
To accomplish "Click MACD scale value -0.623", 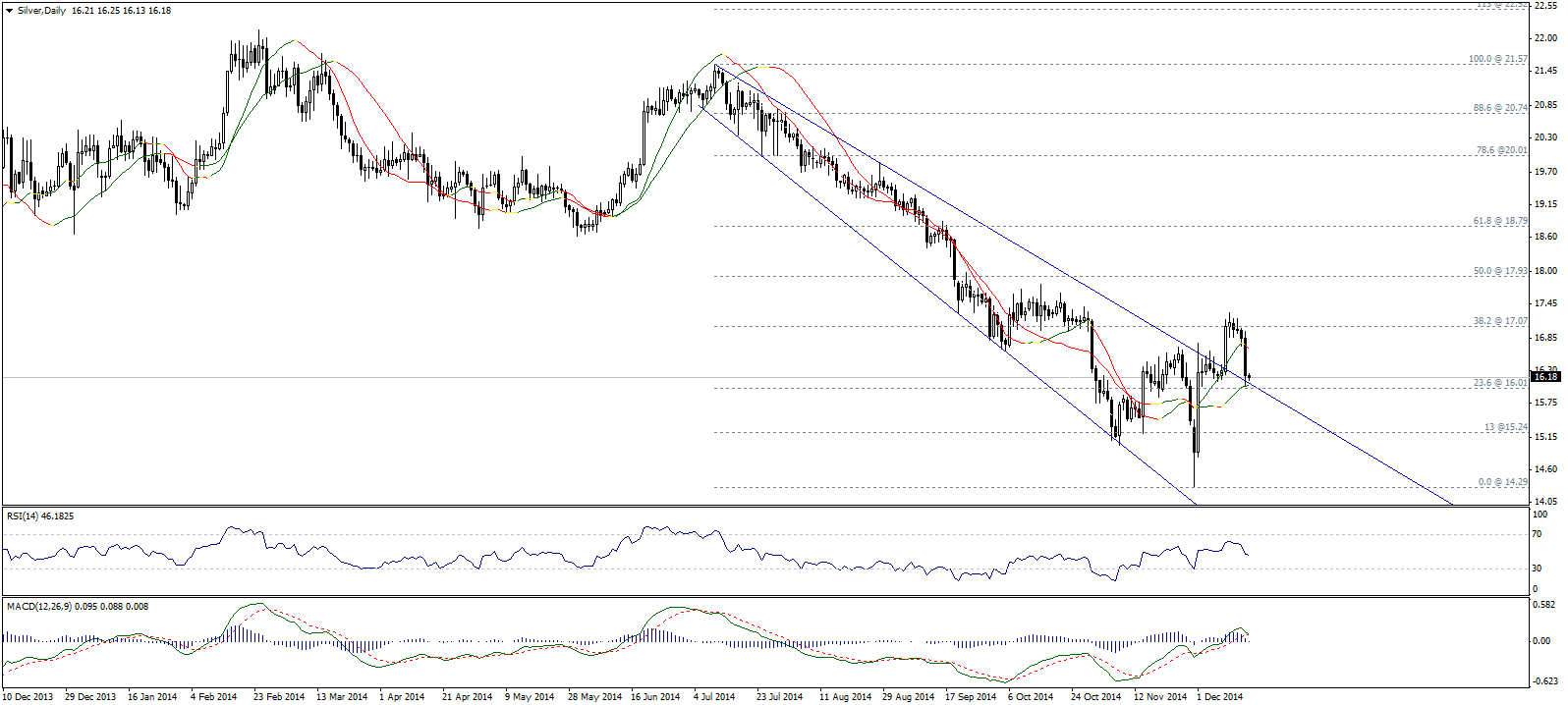I will [1546, 681].
